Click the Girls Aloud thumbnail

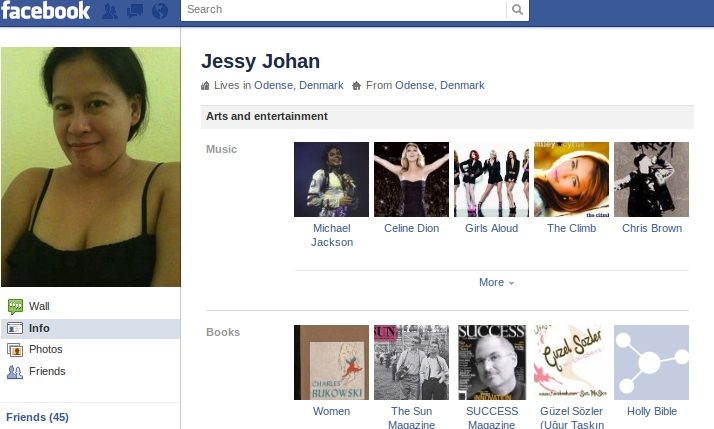(491, 179)
